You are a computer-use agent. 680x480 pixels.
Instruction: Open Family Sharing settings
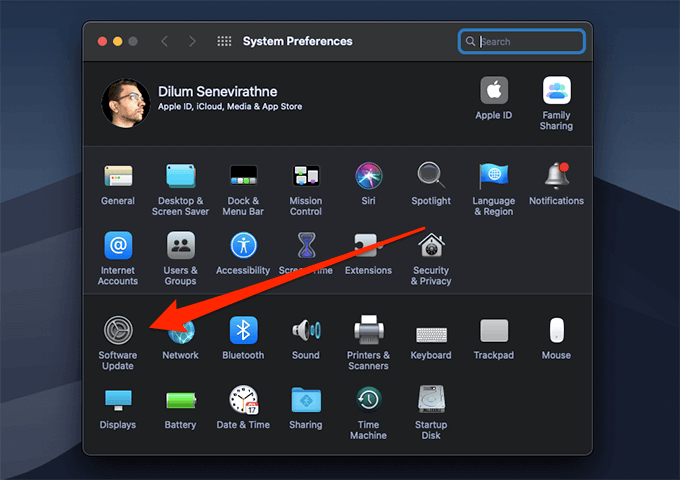556,92
